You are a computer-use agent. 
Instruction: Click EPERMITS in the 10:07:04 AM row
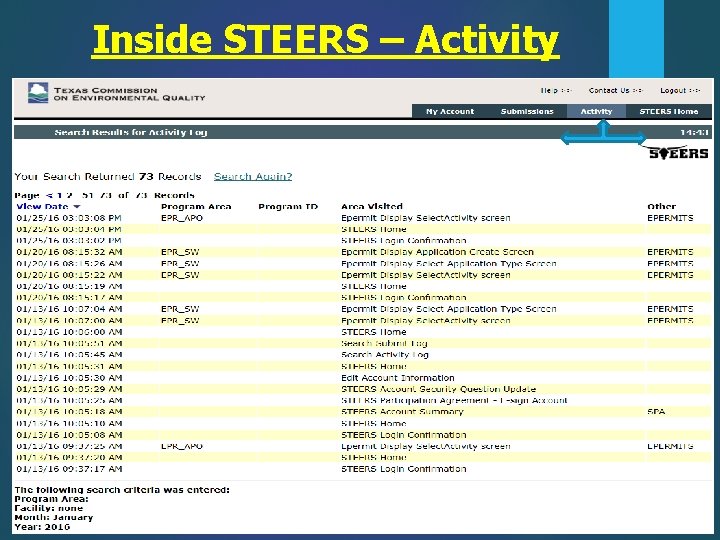pos(670,309)
